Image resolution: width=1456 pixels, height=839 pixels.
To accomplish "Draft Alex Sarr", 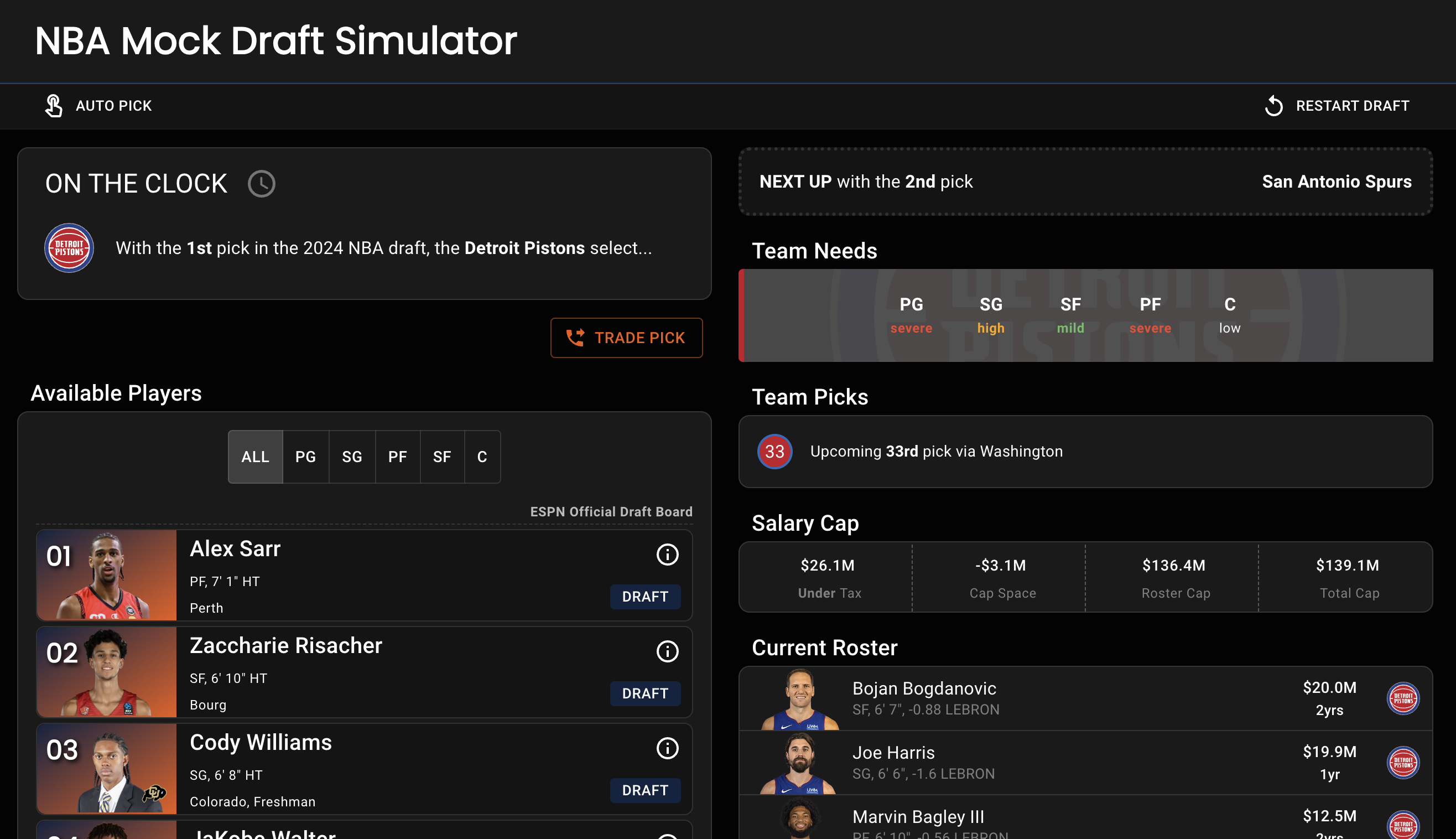I will [644, 597].
